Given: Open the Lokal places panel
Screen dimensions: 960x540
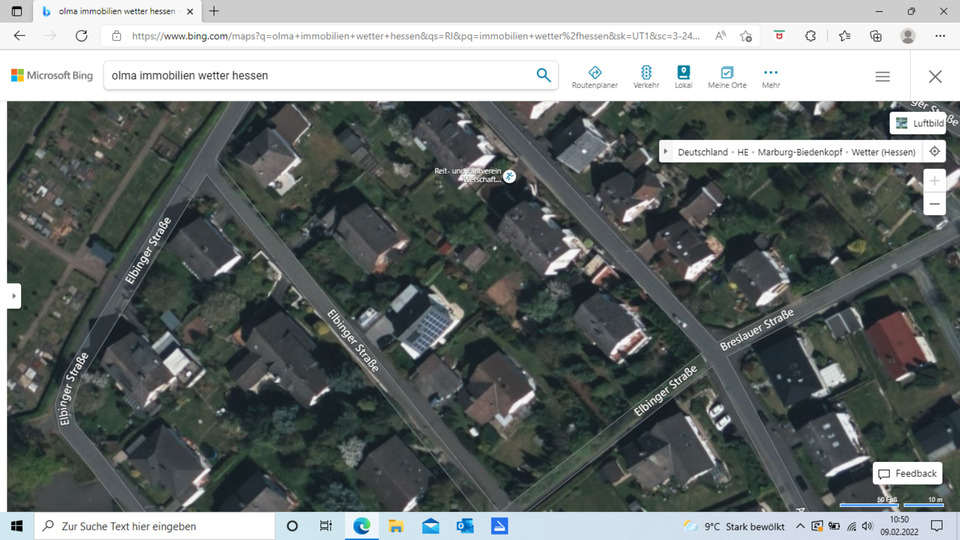Looking at the screenshot, I should point(683,77).
